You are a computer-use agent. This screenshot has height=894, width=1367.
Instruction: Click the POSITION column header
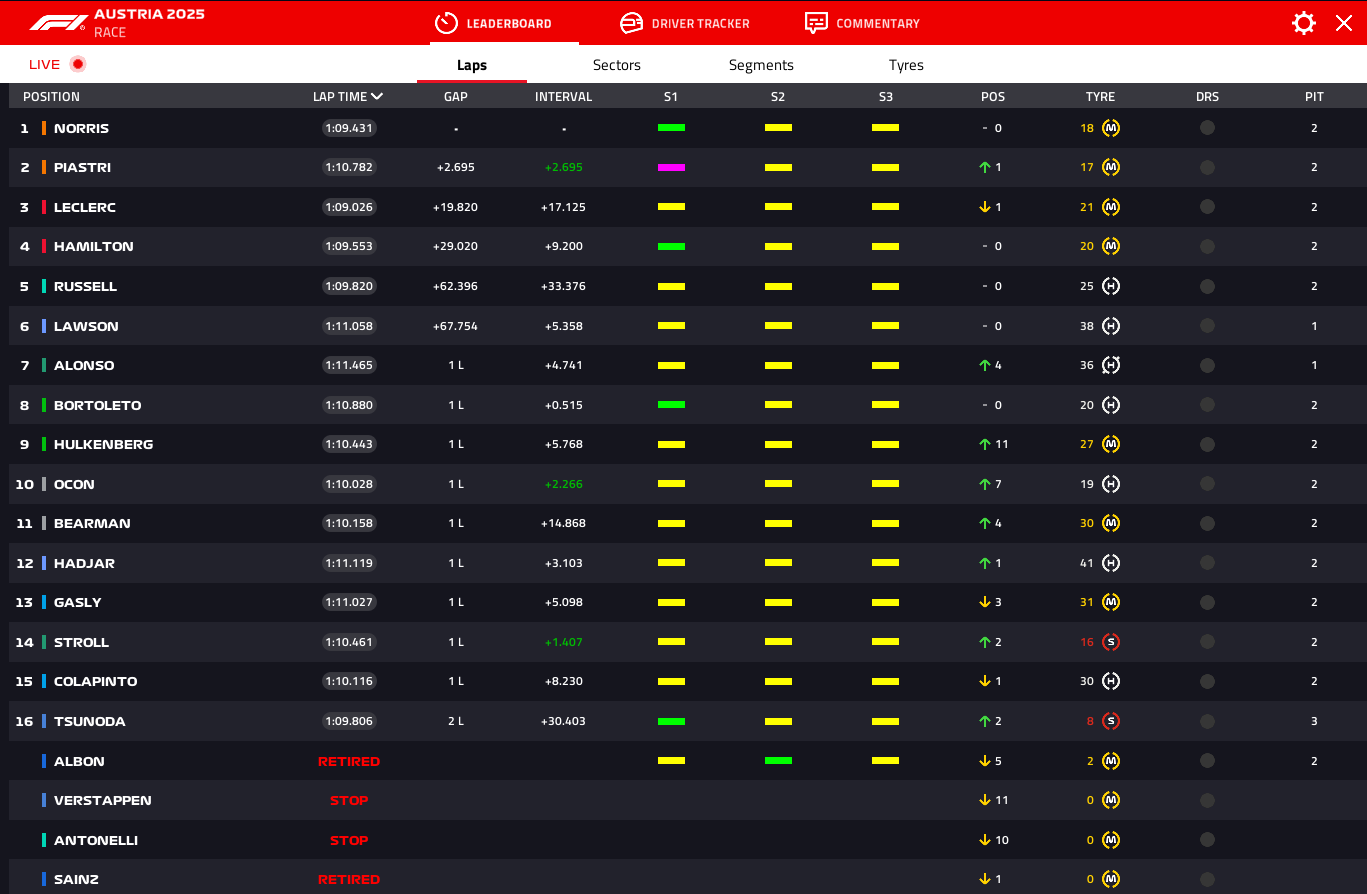(x=51, y=97)
